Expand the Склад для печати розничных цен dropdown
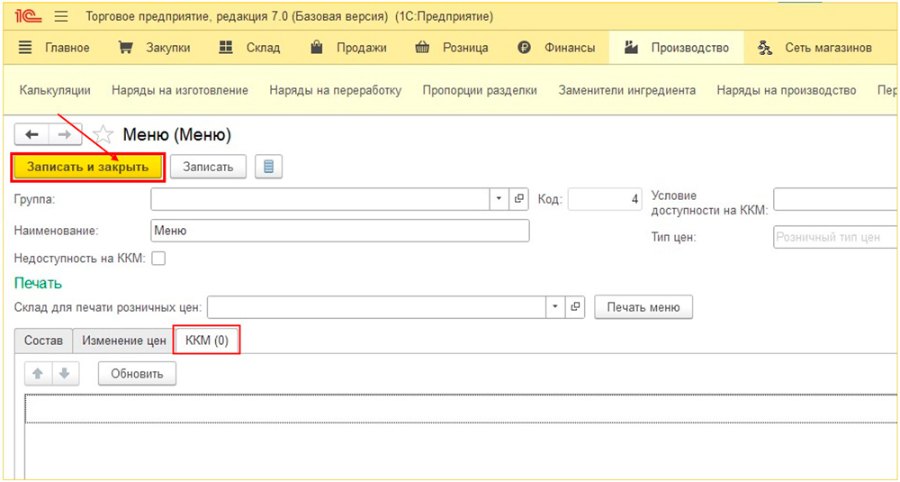This screenshot has width=900, height=482. click(555, 307)
